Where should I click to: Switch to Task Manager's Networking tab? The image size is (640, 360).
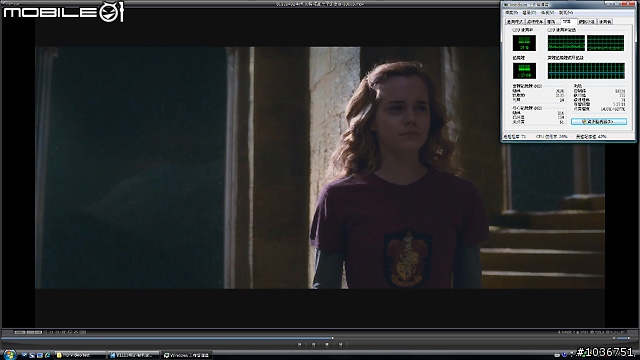[587, 22]
